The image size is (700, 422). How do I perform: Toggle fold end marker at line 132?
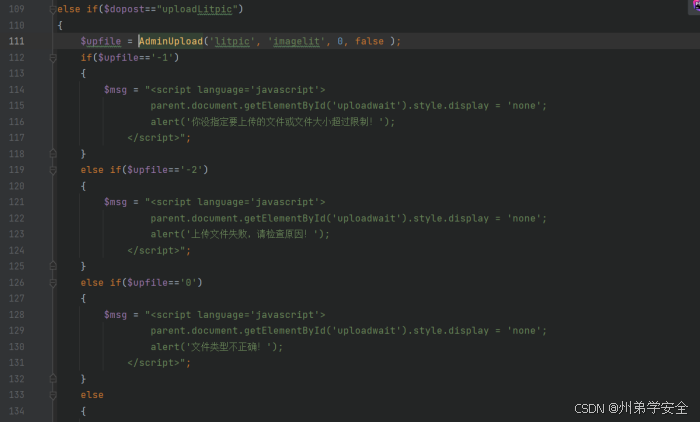point(53,379)
